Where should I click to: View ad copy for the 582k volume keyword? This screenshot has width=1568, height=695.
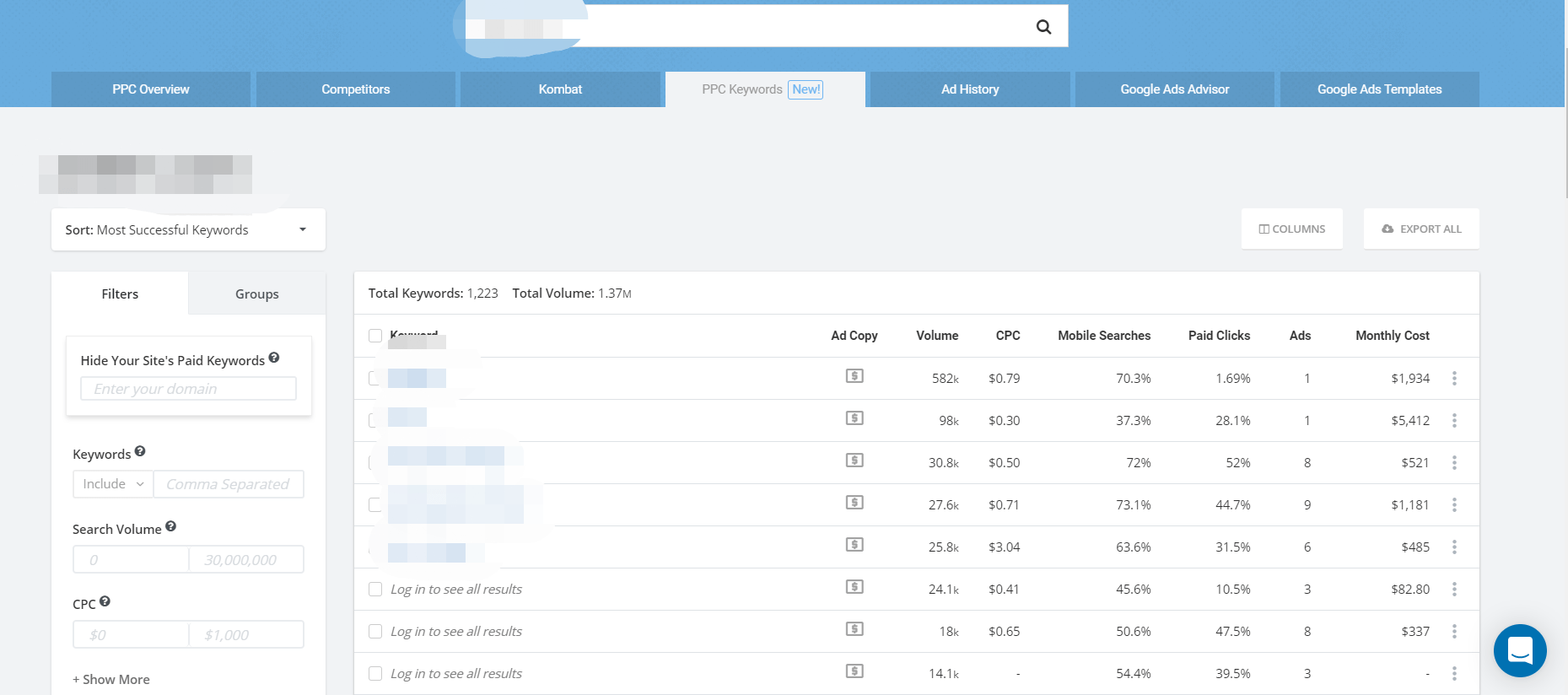tap(854, 376)
